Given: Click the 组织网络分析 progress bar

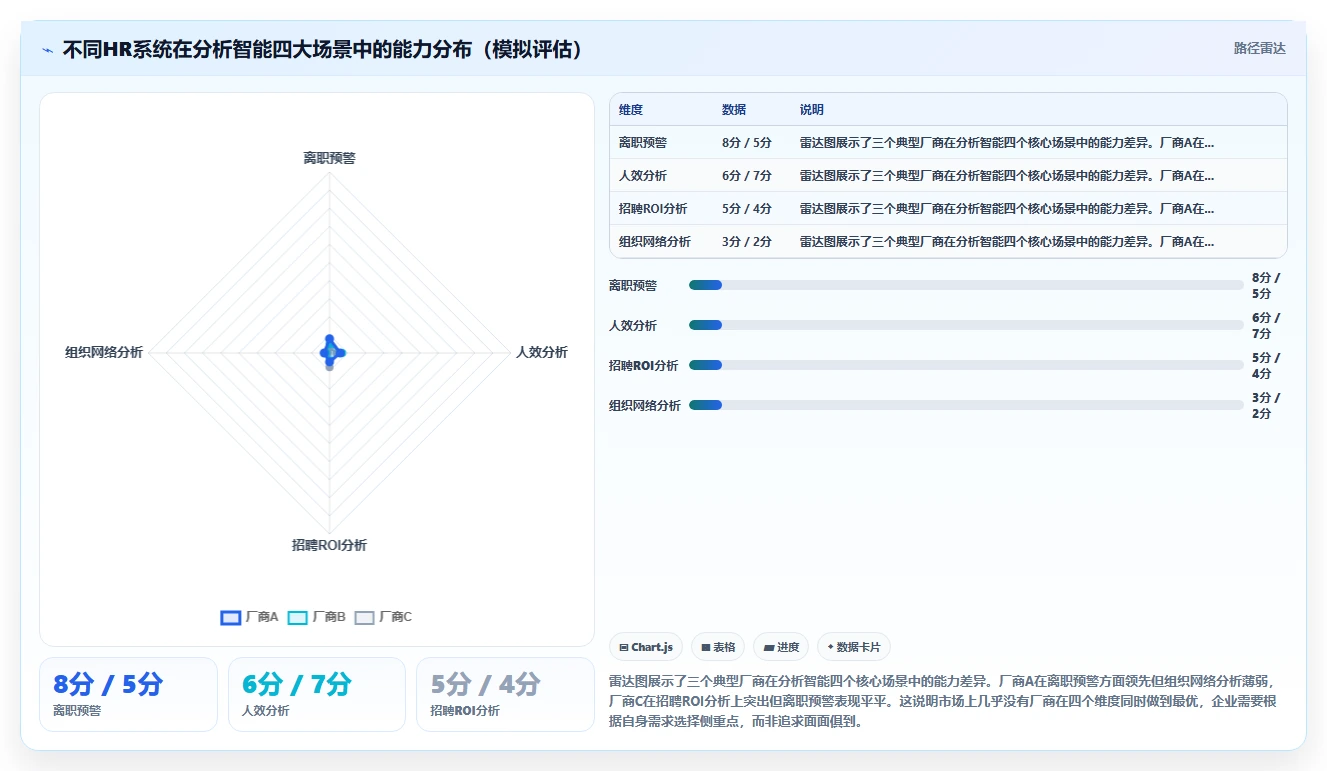Looking at the screenshot, I should click(966, 405).
